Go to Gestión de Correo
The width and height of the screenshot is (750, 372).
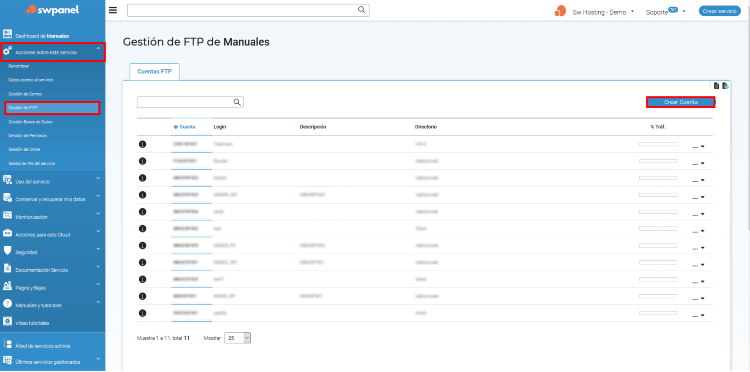pos(25,94)
